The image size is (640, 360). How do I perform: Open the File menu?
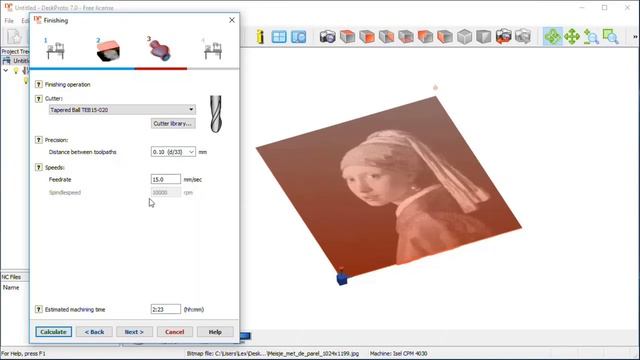coord(9,20)
